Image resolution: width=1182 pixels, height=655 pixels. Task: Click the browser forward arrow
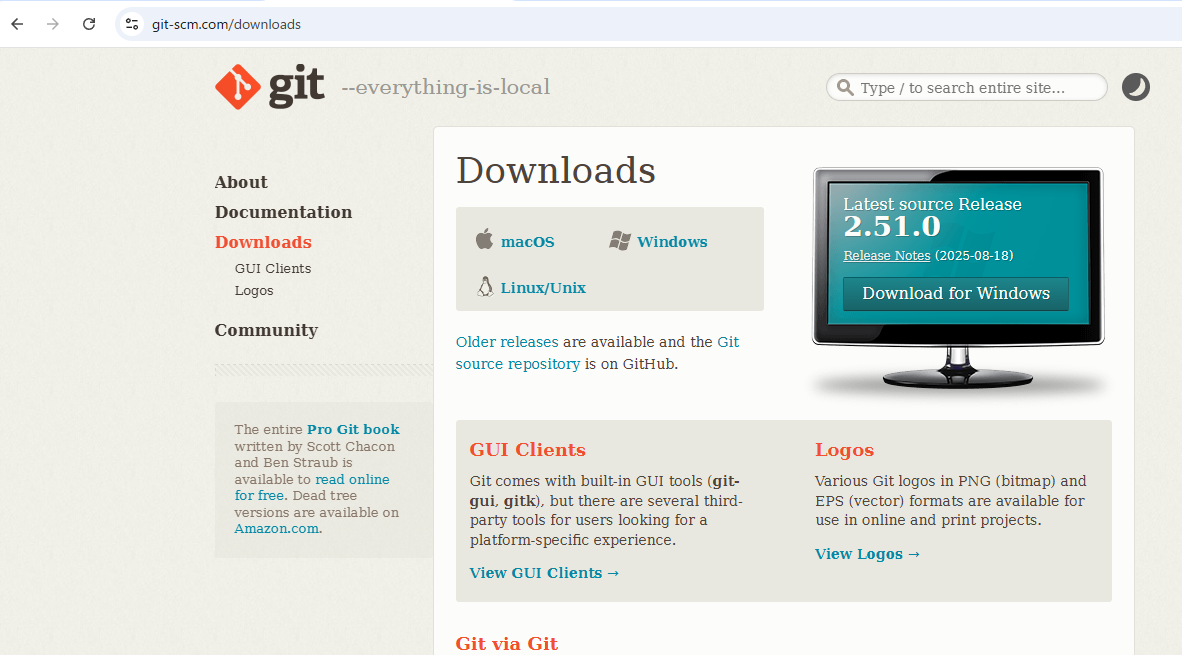coord(53,24)
